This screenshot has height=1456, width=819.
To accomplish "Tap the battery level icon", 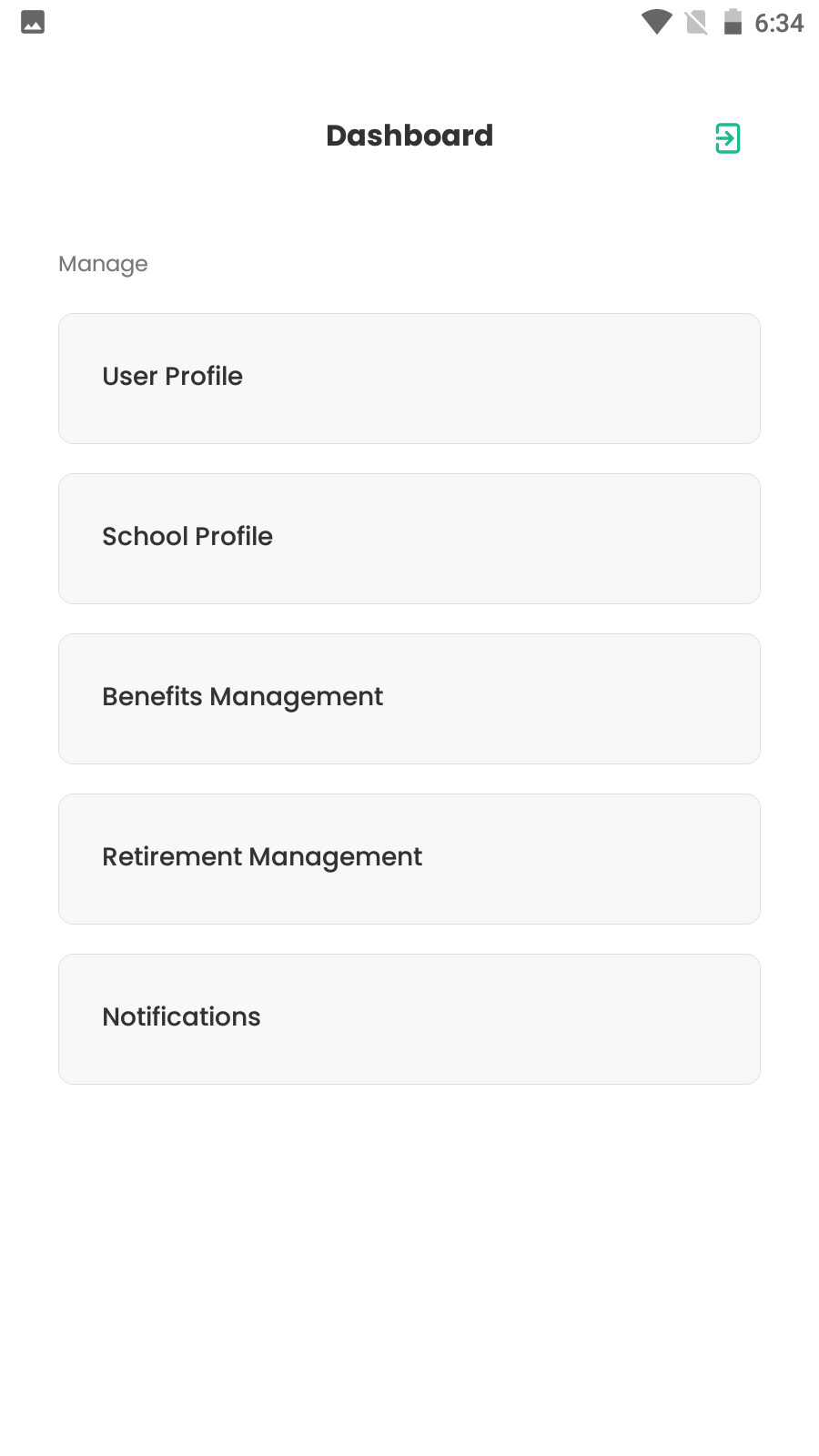I will point(733,22).
